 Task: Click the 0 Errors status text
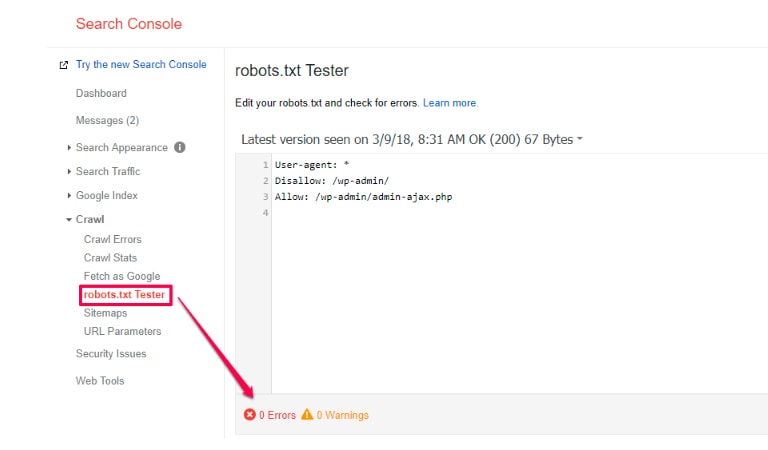click(x=277, y=415)
